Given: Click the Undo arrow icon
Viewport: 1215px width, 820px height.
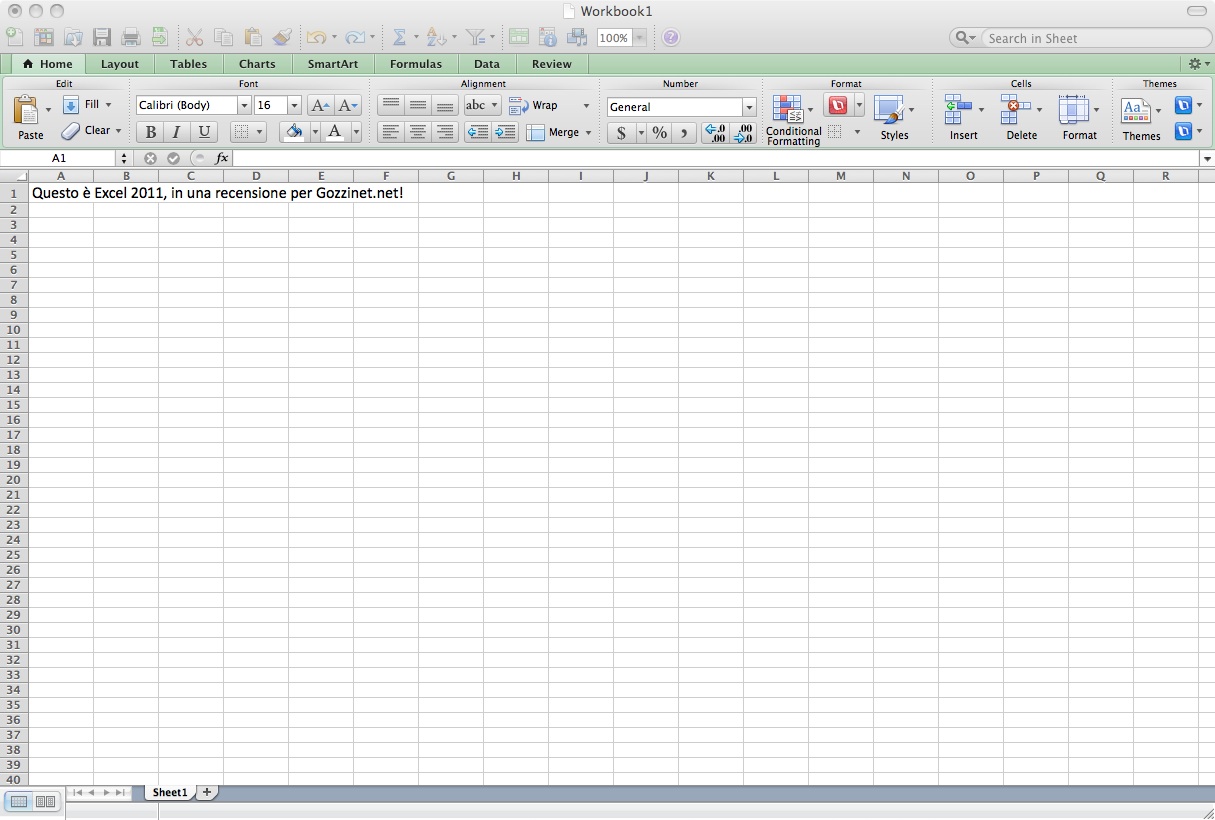Looking at the screenshot, I should click(316, 38).
